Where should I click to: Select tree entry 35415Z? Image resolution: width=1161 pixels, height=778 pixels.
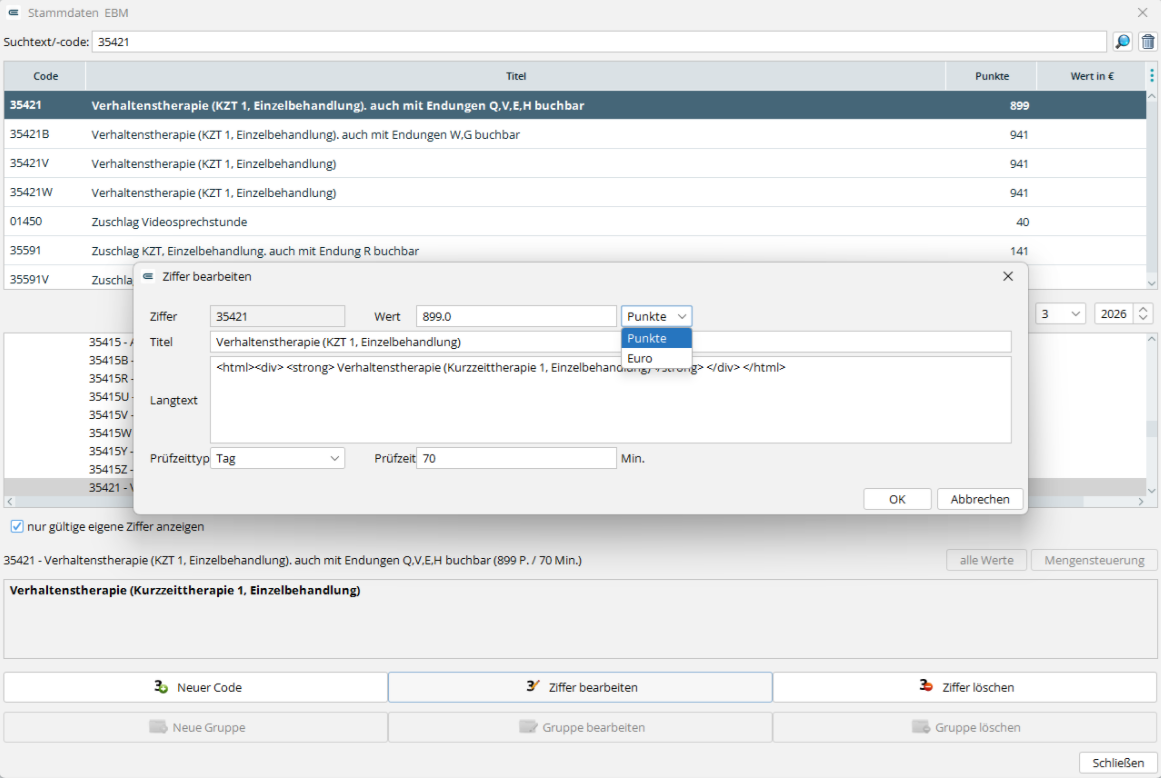[x=111, y=469]
